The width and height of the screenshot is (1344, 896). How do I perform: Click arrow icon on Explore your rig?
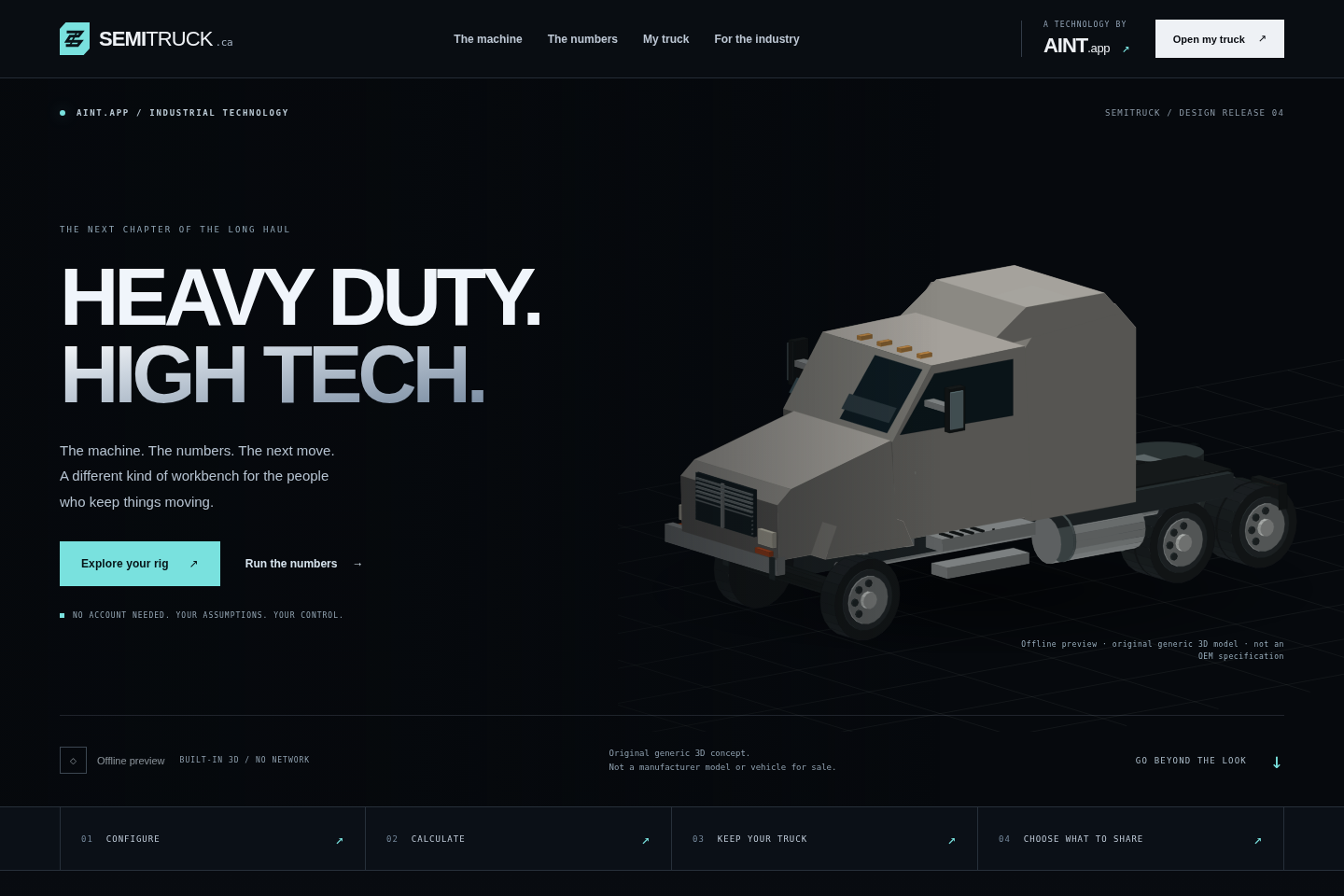(194, 564)
